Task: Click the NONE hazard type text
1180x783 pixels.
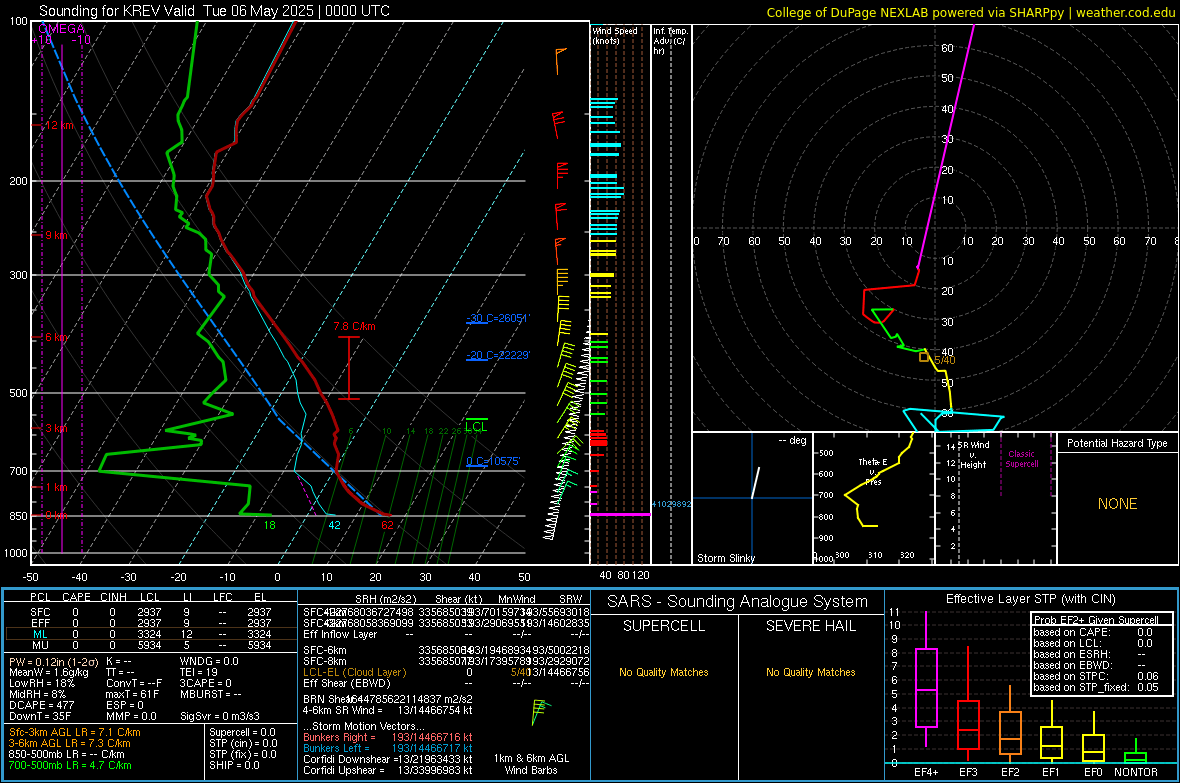Action: (1117, 504)
